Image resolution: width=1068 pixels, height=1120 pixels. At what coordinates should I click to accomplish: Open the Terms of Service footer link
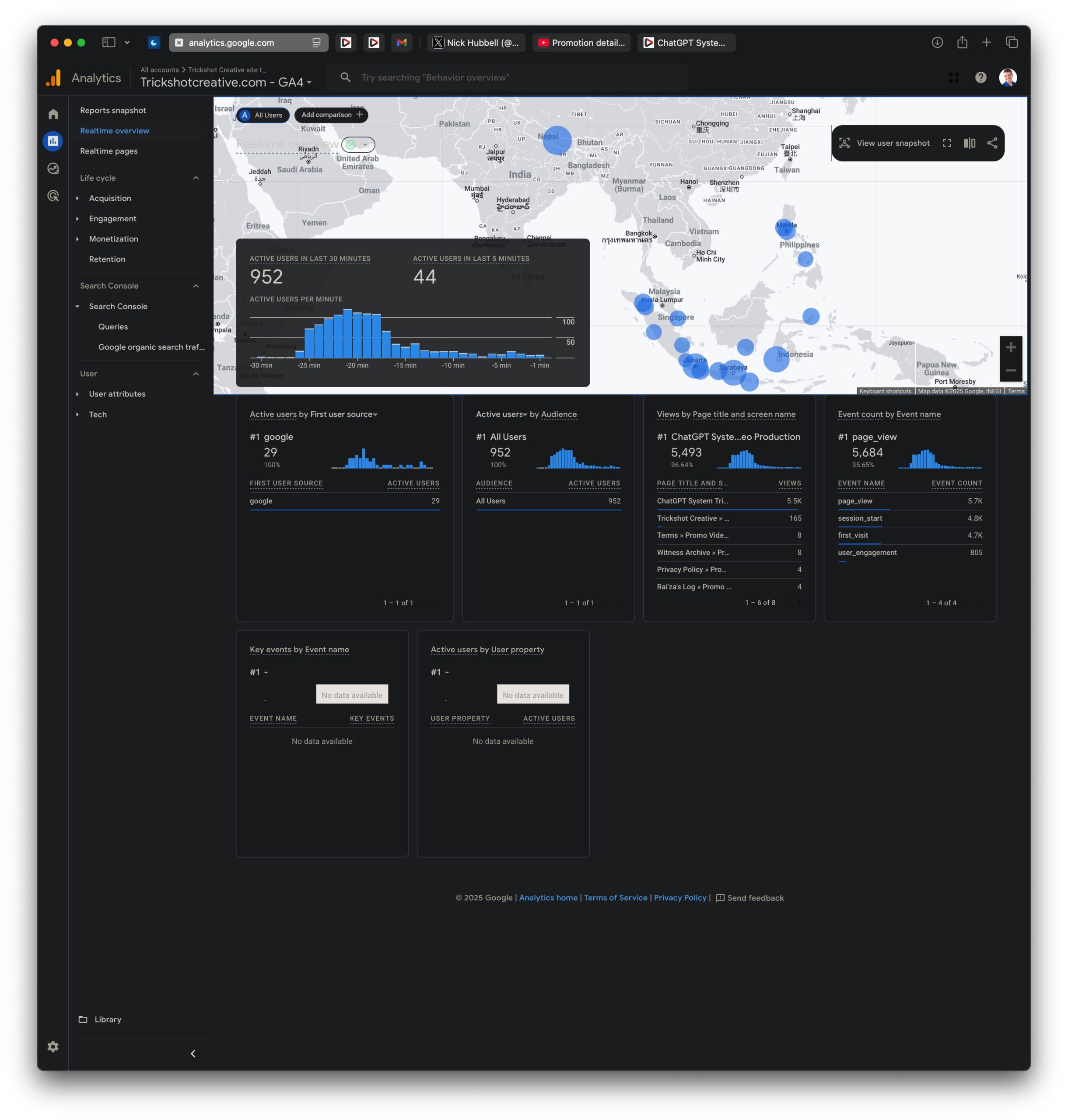click(616, 898)
